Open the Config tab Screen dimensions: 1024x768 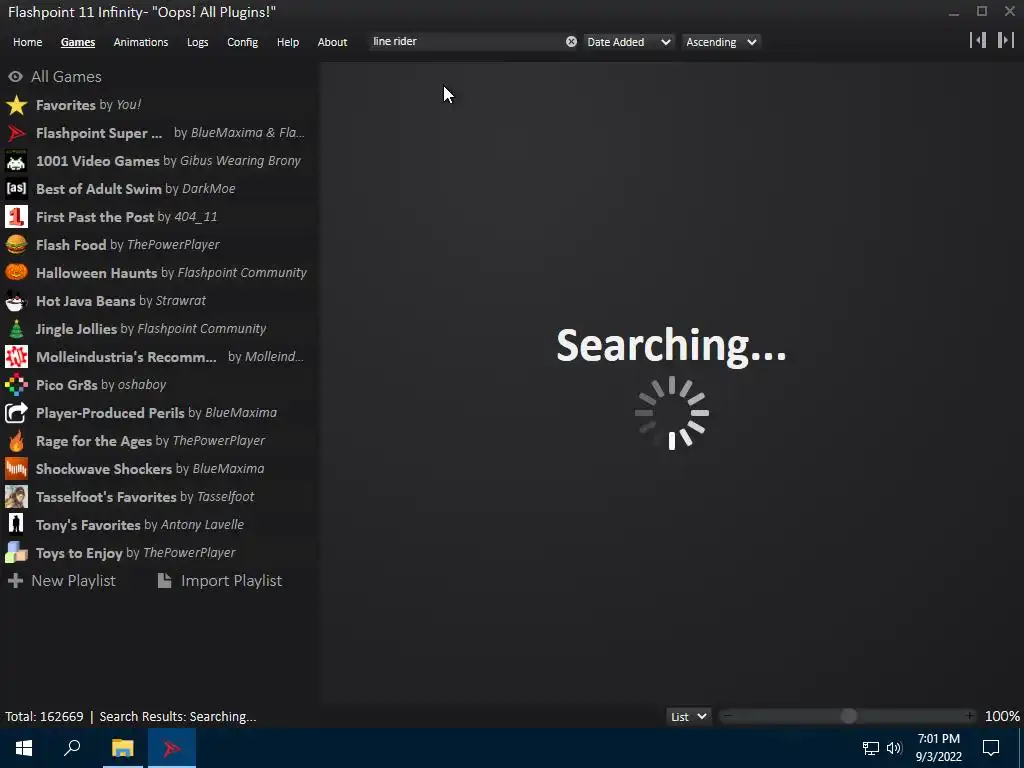coord(242,42)
